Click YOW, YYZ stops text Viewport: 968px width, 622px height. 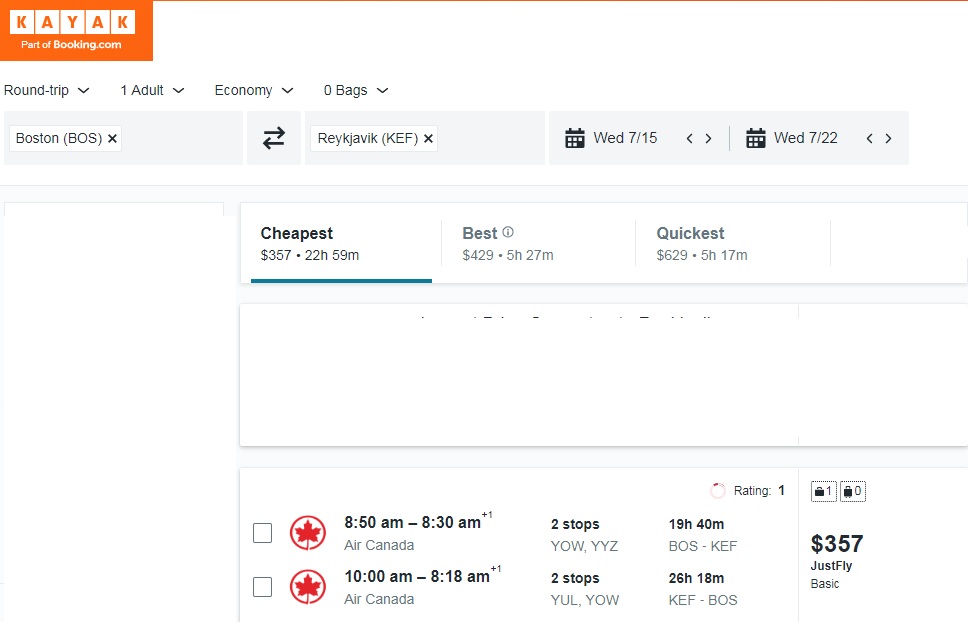584,546
